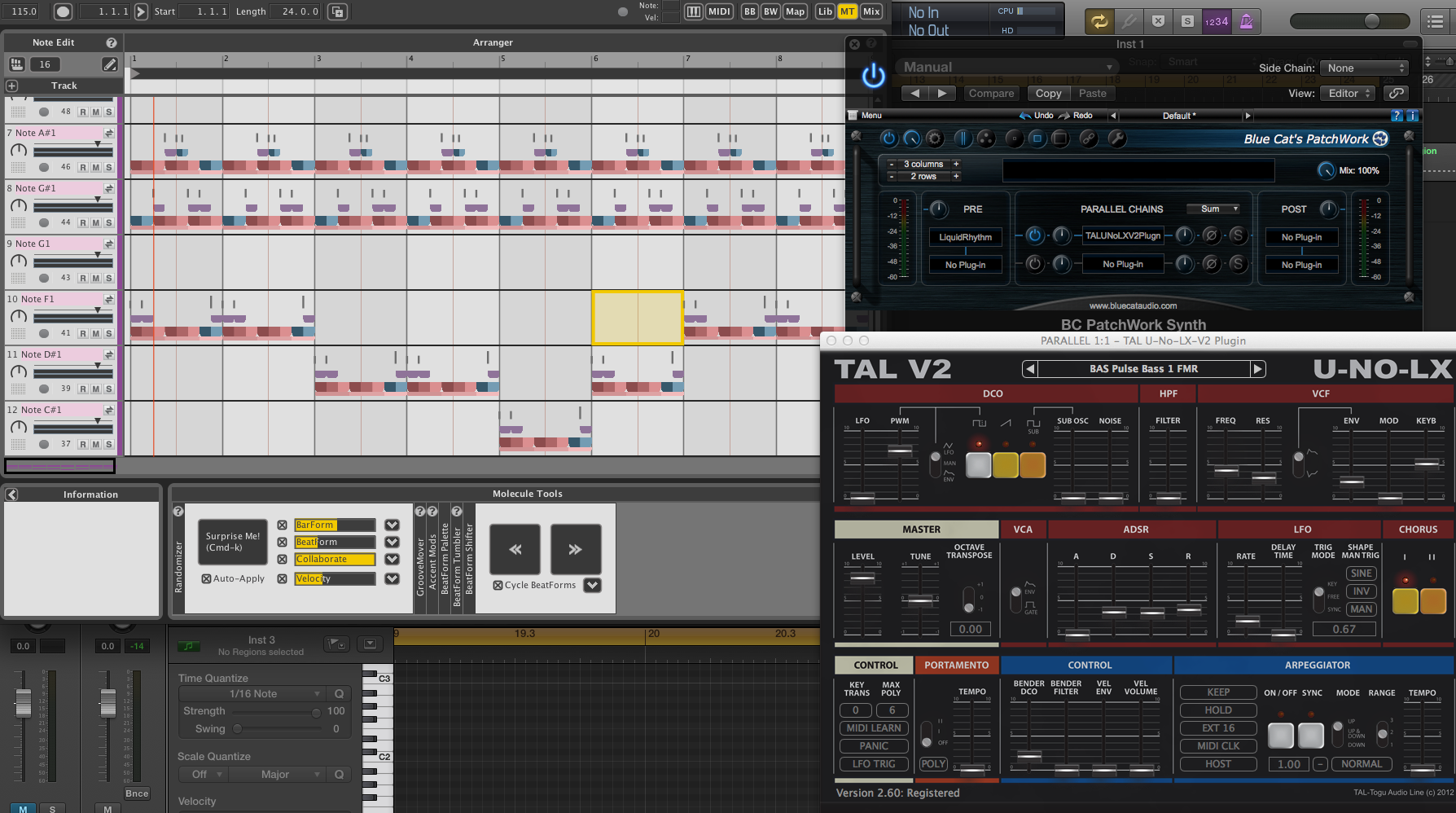Image resolution: width=1456 pixels, height=813 pixels.
Task: Click the Logic cycle loop button
Action: pos(1099,22)
